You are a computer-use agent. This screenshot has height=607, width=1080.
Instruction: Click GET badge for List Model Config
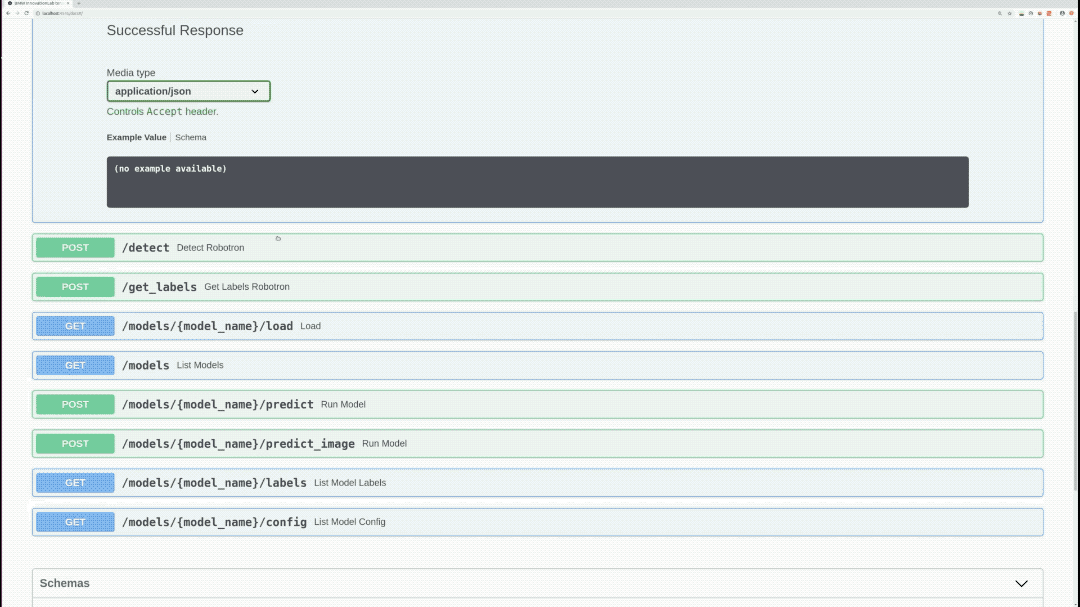(75, 522)
